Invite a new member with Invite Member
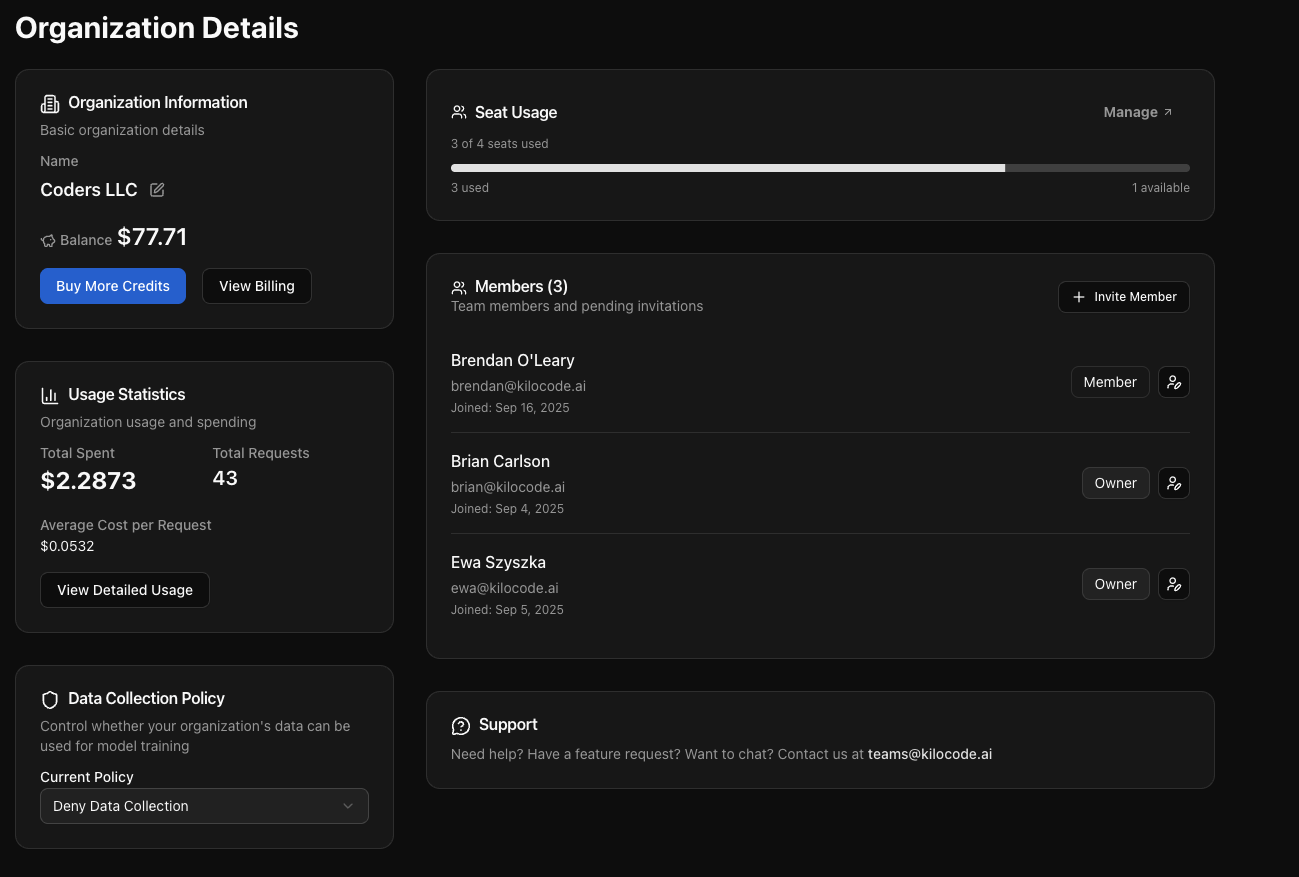 [1124, 297]
